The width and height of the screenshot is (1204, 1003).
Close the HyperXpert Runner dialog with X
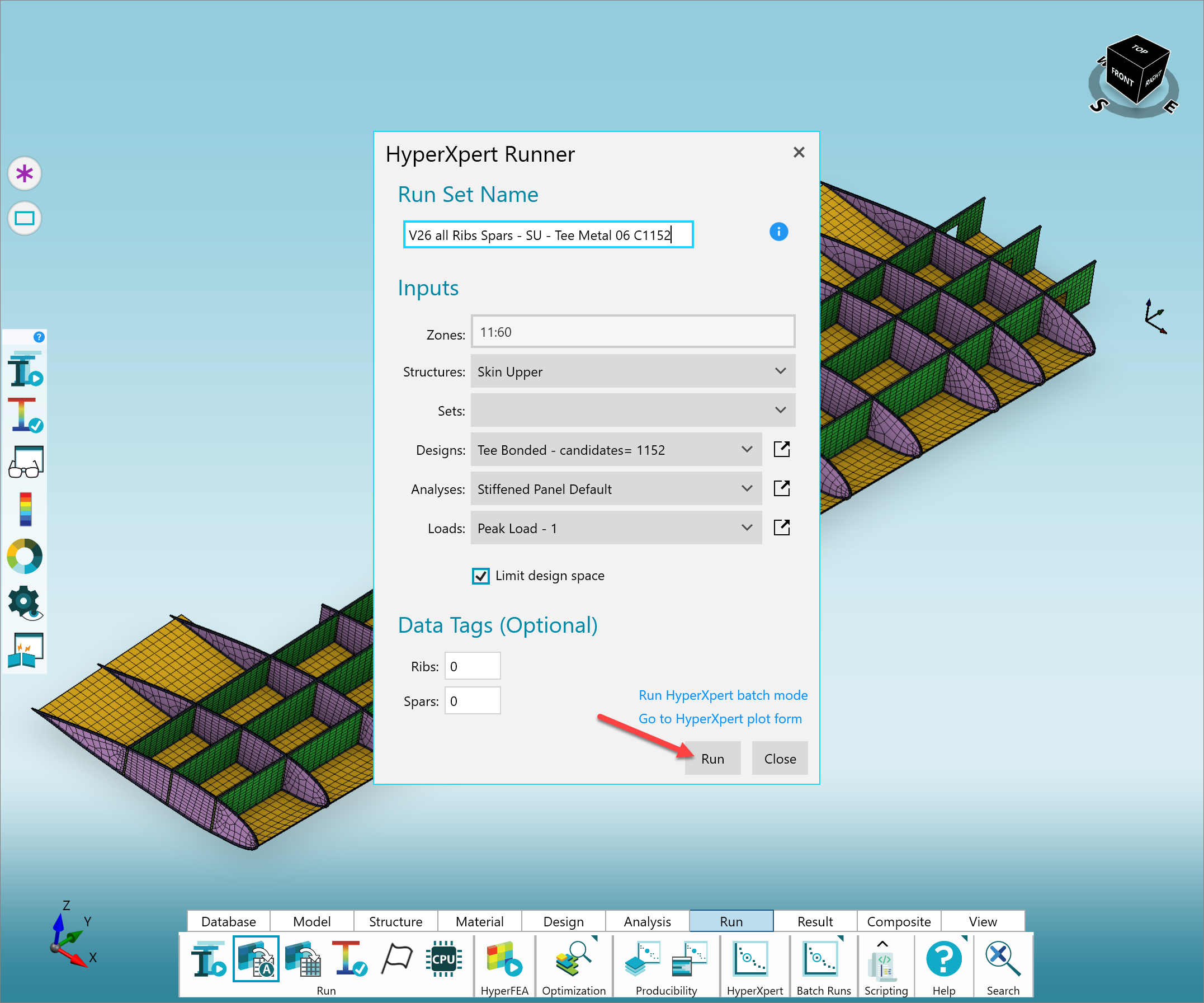click(x=799, y=152)
